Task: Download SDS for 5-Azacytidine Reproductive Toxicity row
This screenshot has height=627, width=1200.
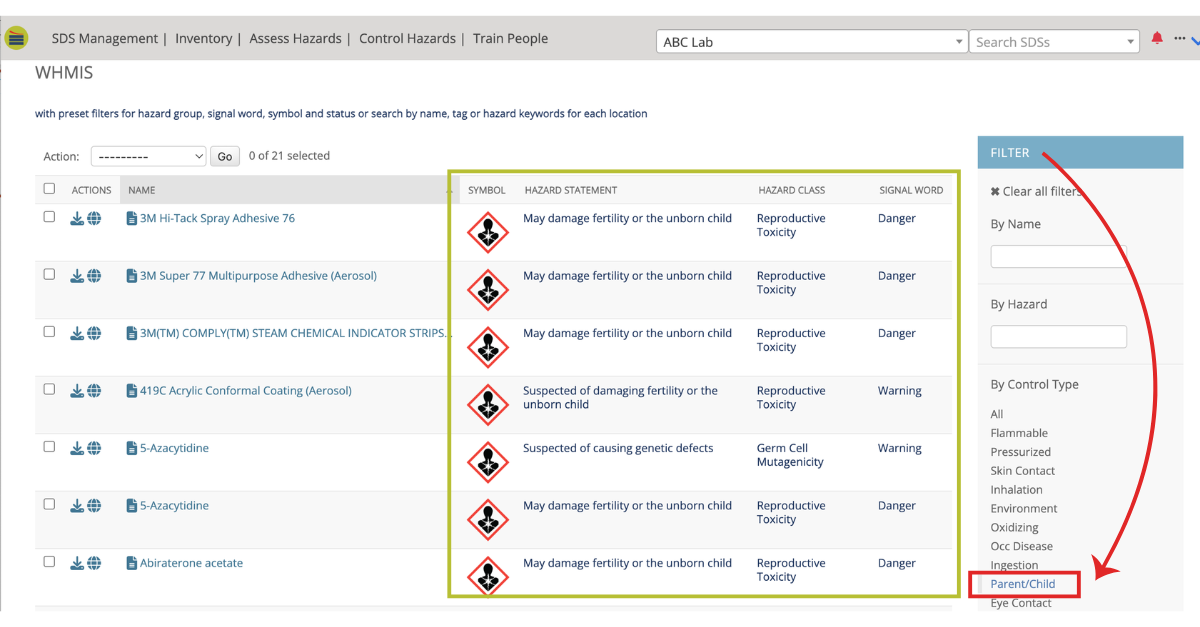Action: pos(77,506)
